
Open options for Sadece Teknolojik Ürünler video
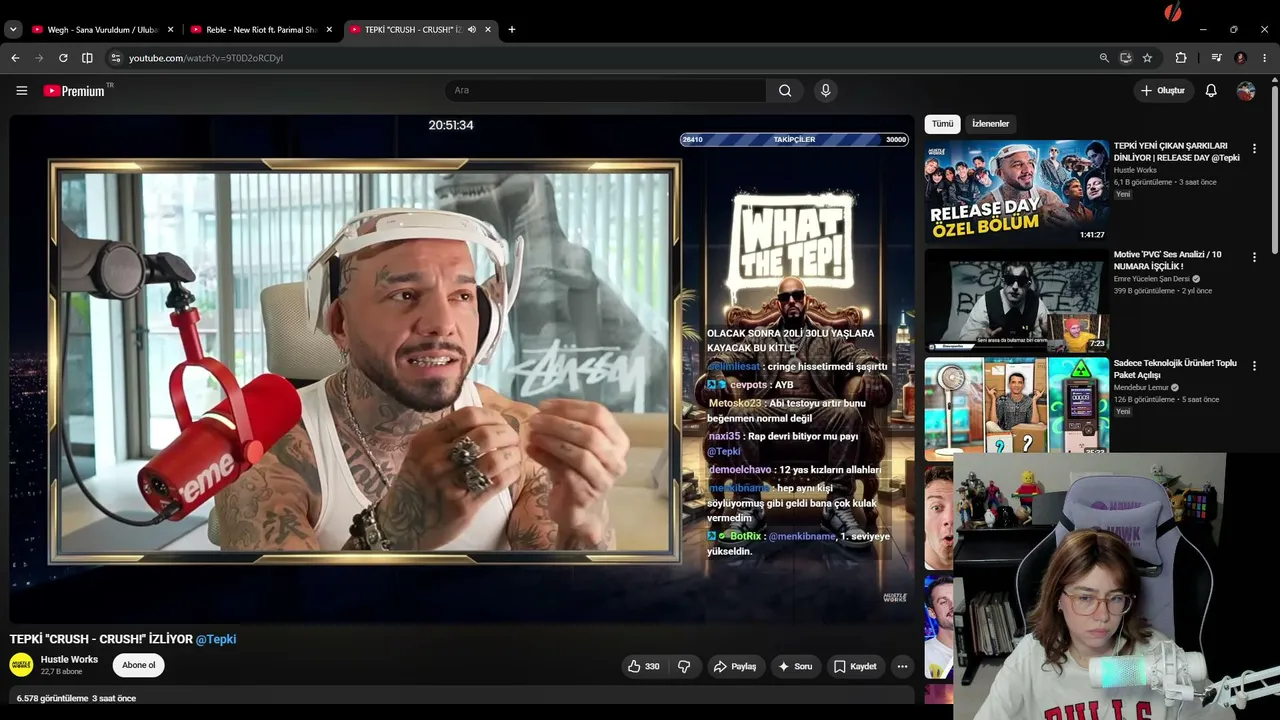coord(1254,366)
